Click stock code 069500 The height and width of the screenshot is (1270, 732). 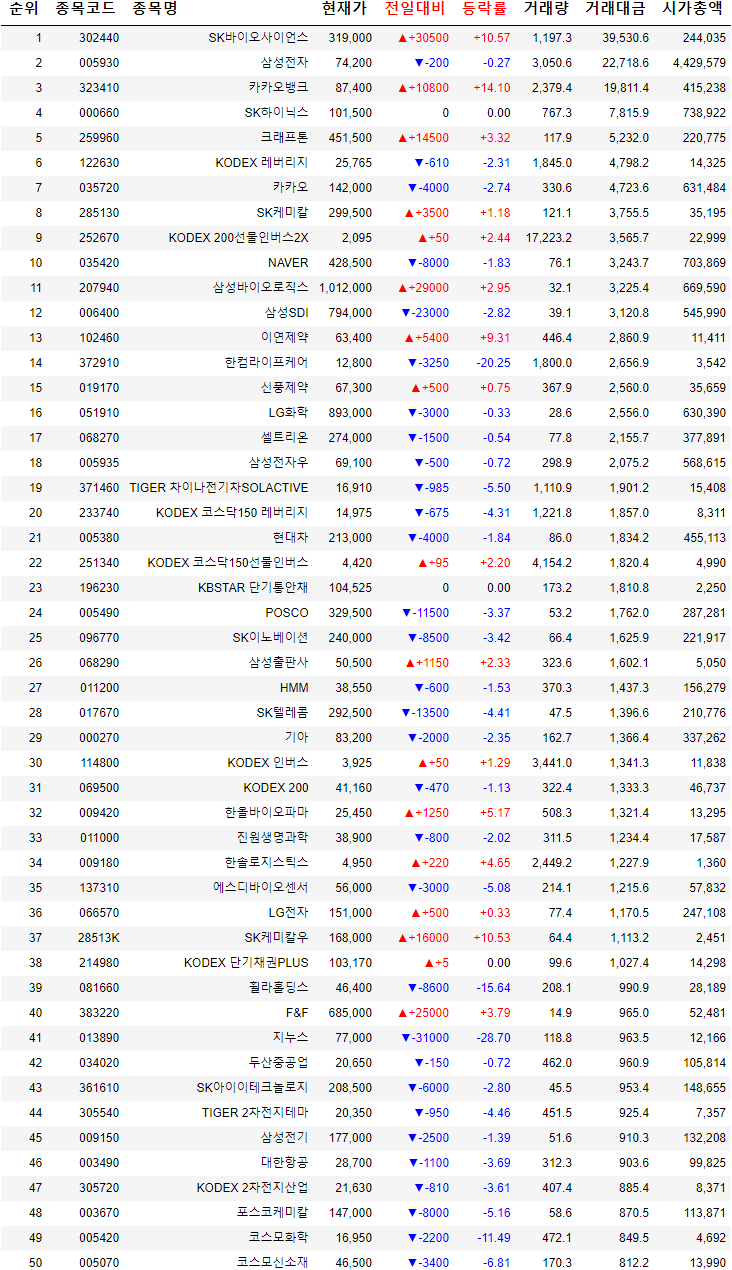[98, 788]
